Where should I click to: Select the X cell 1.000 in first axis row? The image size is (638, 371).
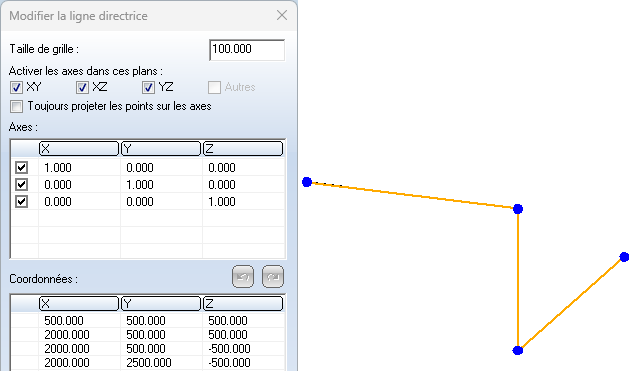pos(79,168)
